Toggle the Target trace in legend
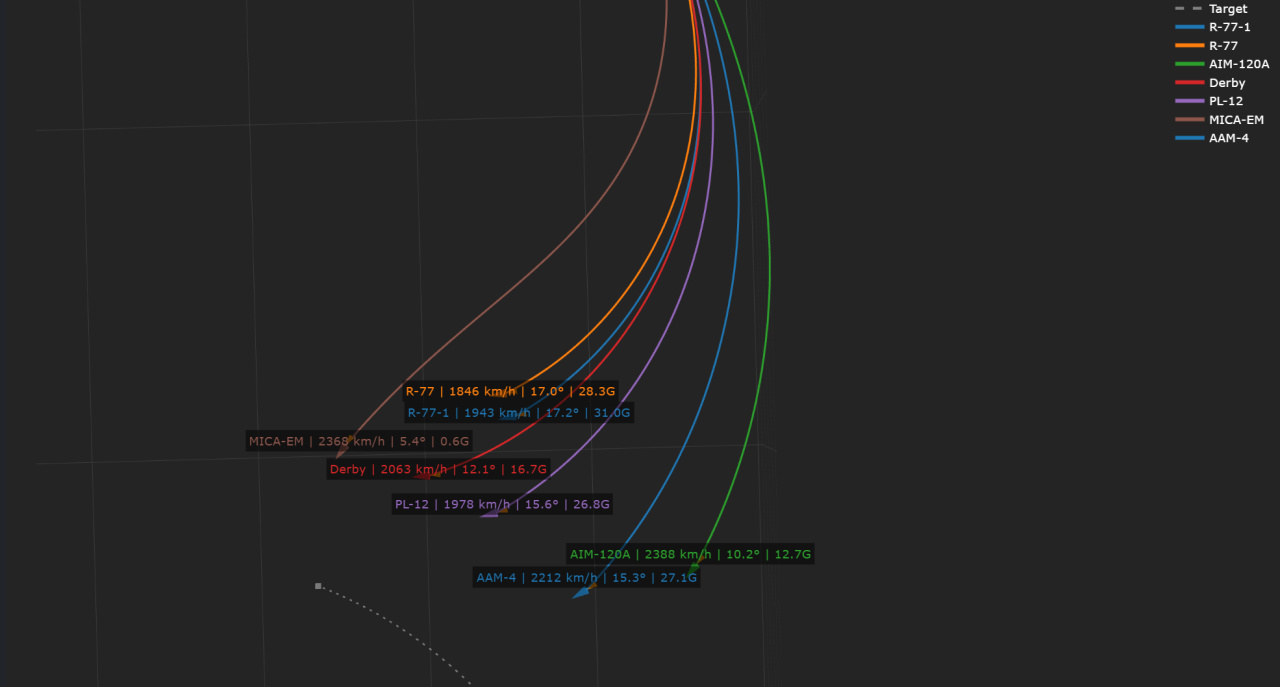The width and height of the screenshot is (1280, 687). click(1227, 9)
